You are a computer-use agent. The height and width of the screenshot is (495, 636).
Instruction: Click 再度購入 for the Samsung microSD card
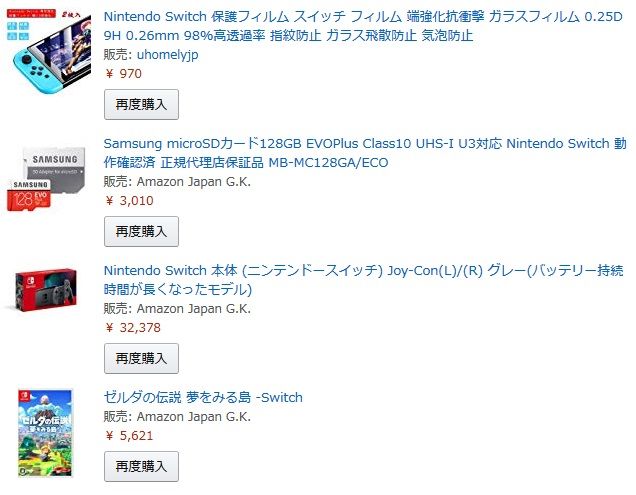coord(141,231)
